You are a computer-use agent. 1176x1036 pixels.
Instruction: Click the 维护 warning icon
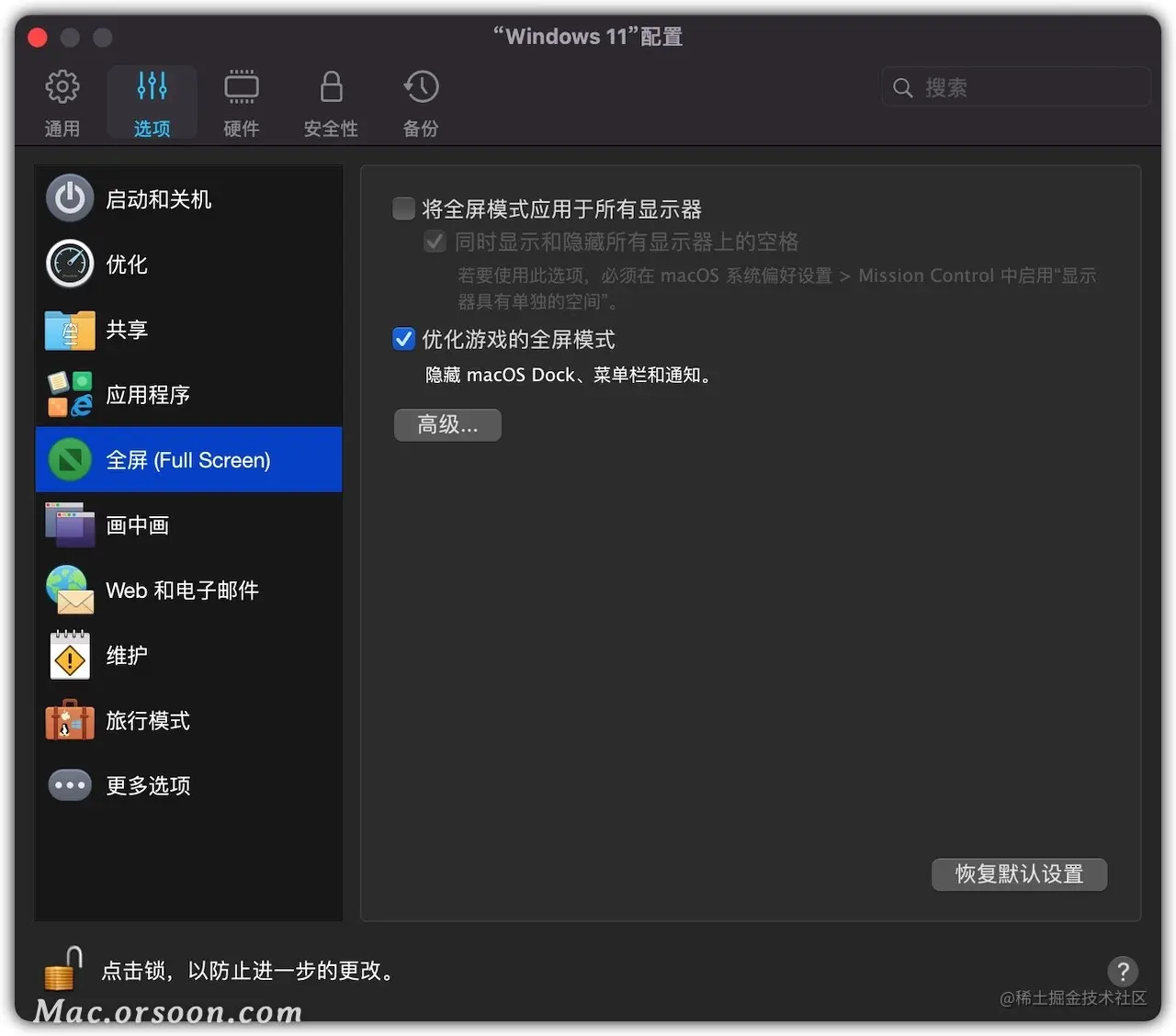(x=70, y=655)
